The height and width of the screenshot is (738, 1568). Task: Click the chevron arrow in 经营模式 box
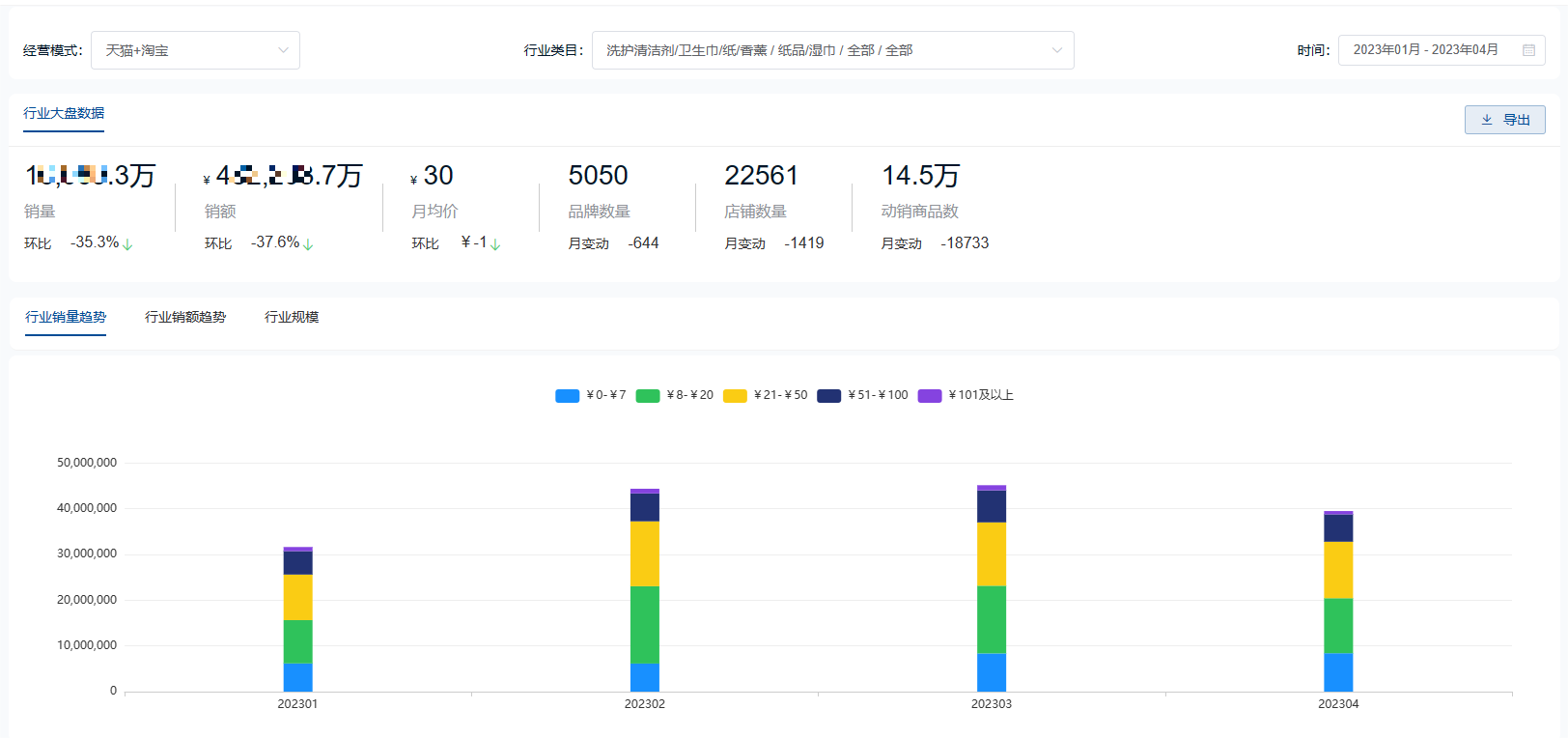click(283, 50)
